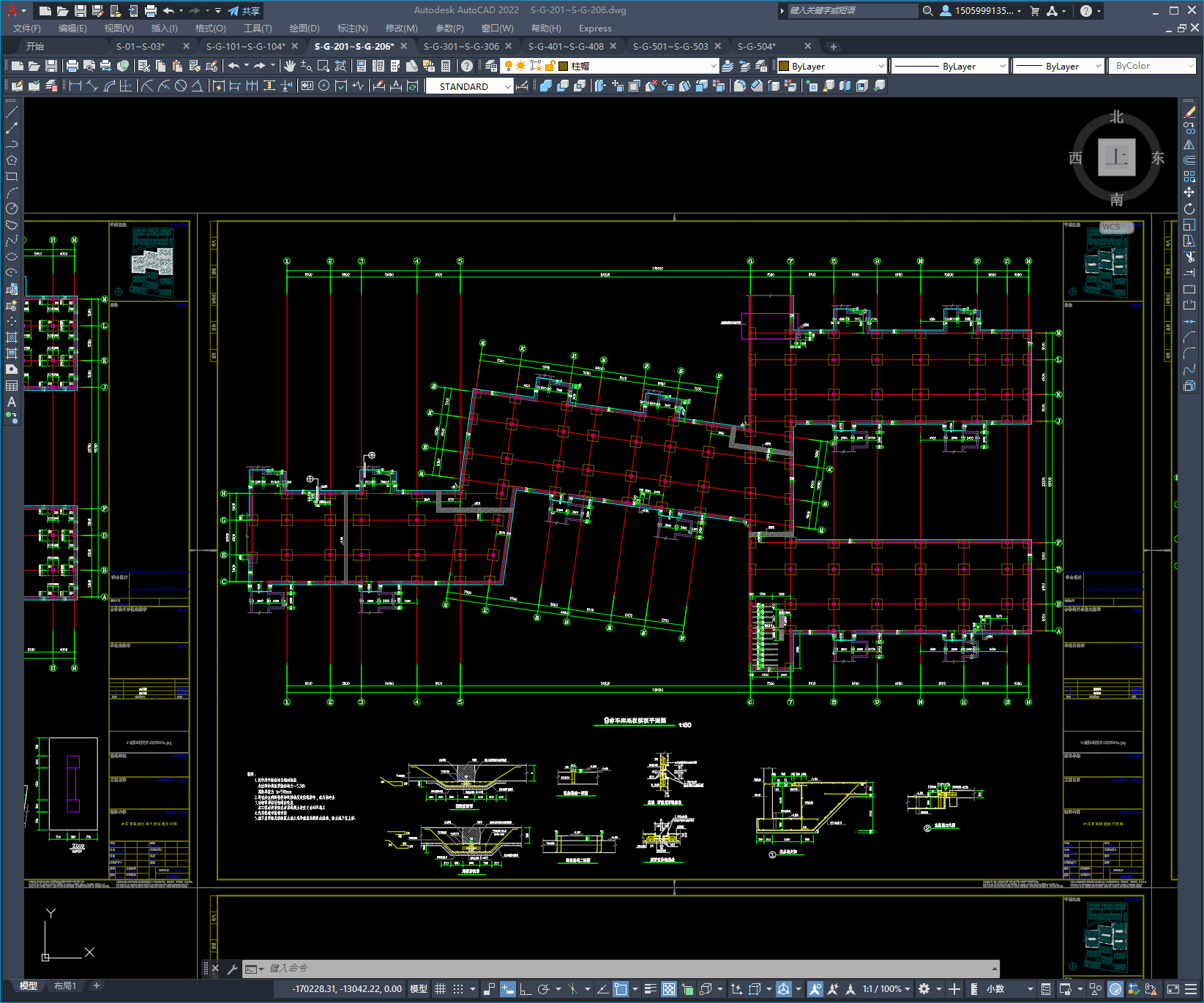Image resolution: width=1204 pixels, height=1003 pixels.
Task: Click the Clean Screen icon in status bar
Action: 1173,989
